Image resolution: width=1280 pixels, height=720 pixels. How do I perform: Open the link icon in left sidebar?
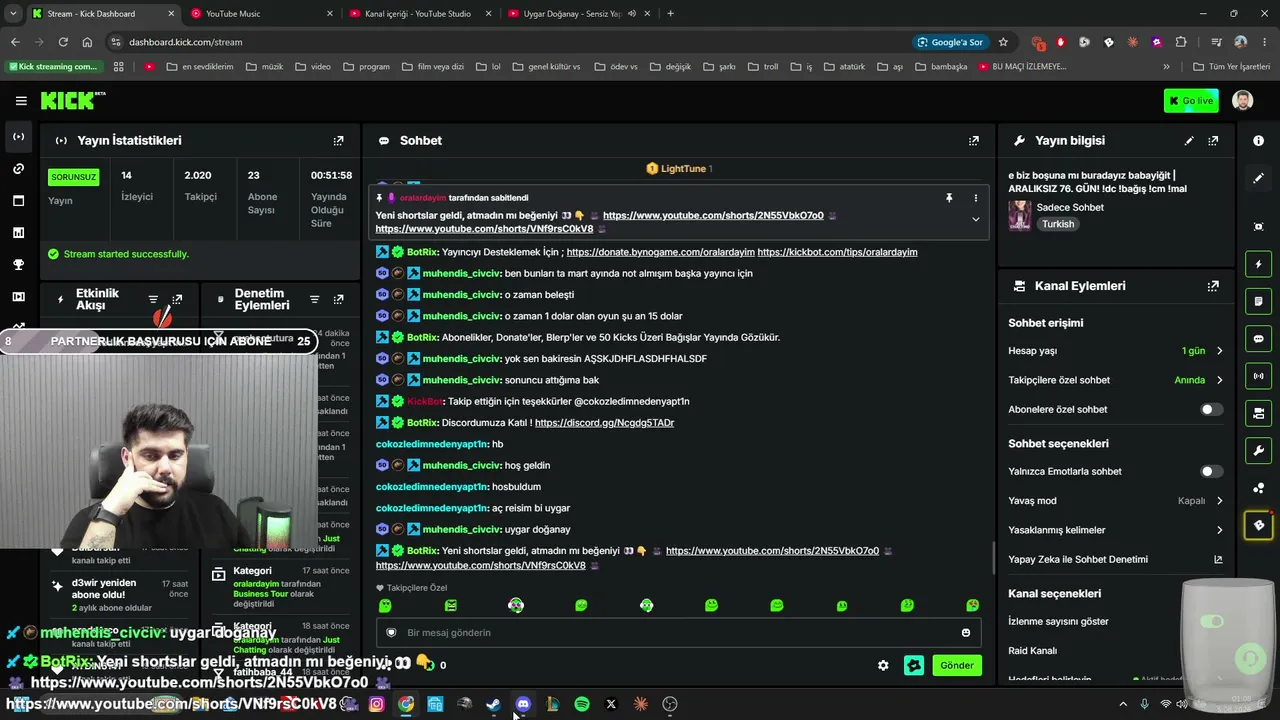click(18, 169)
